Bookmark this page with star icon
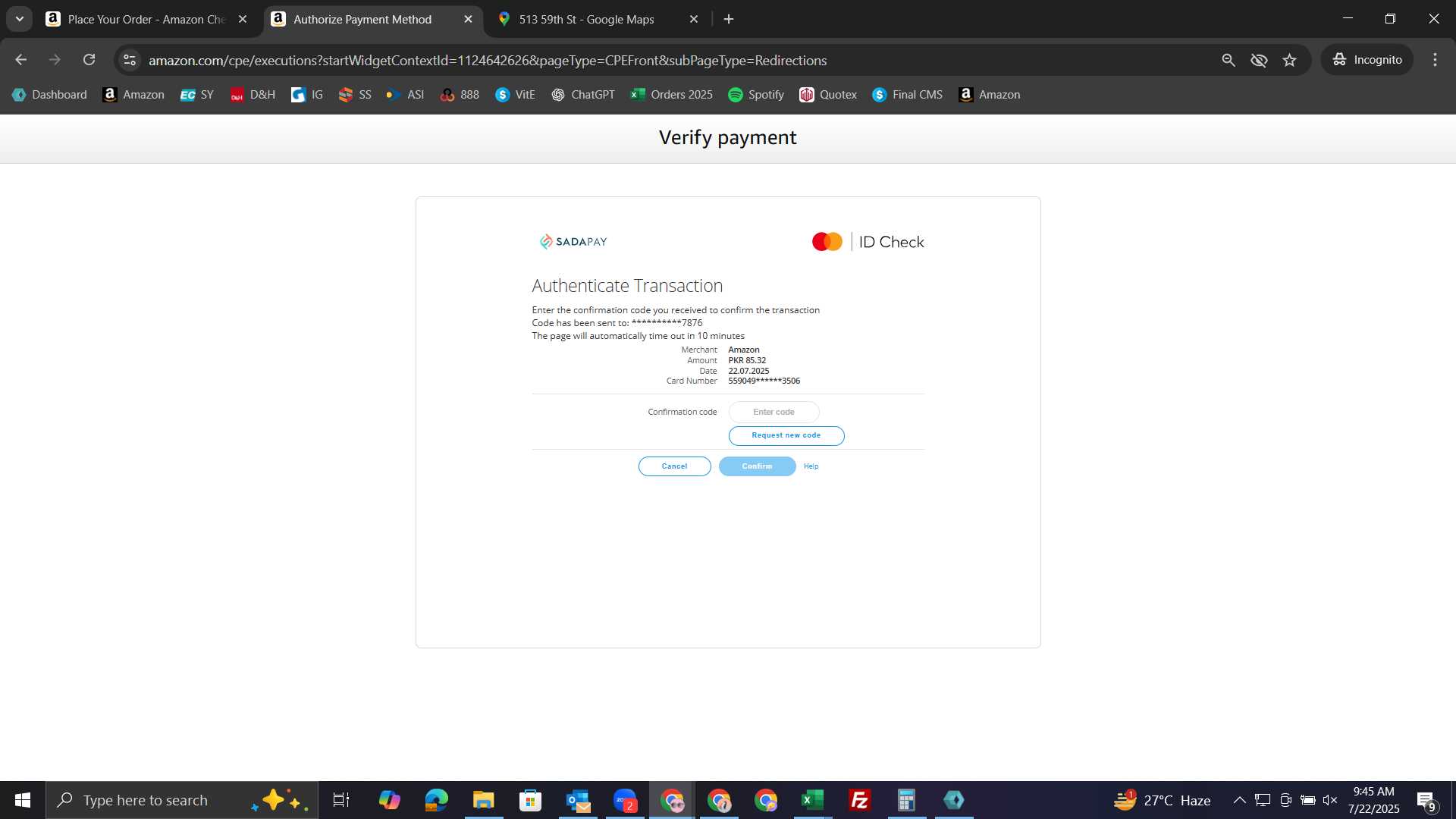The height and width of the screenshot is (819, 1456). pos(1289,60)
